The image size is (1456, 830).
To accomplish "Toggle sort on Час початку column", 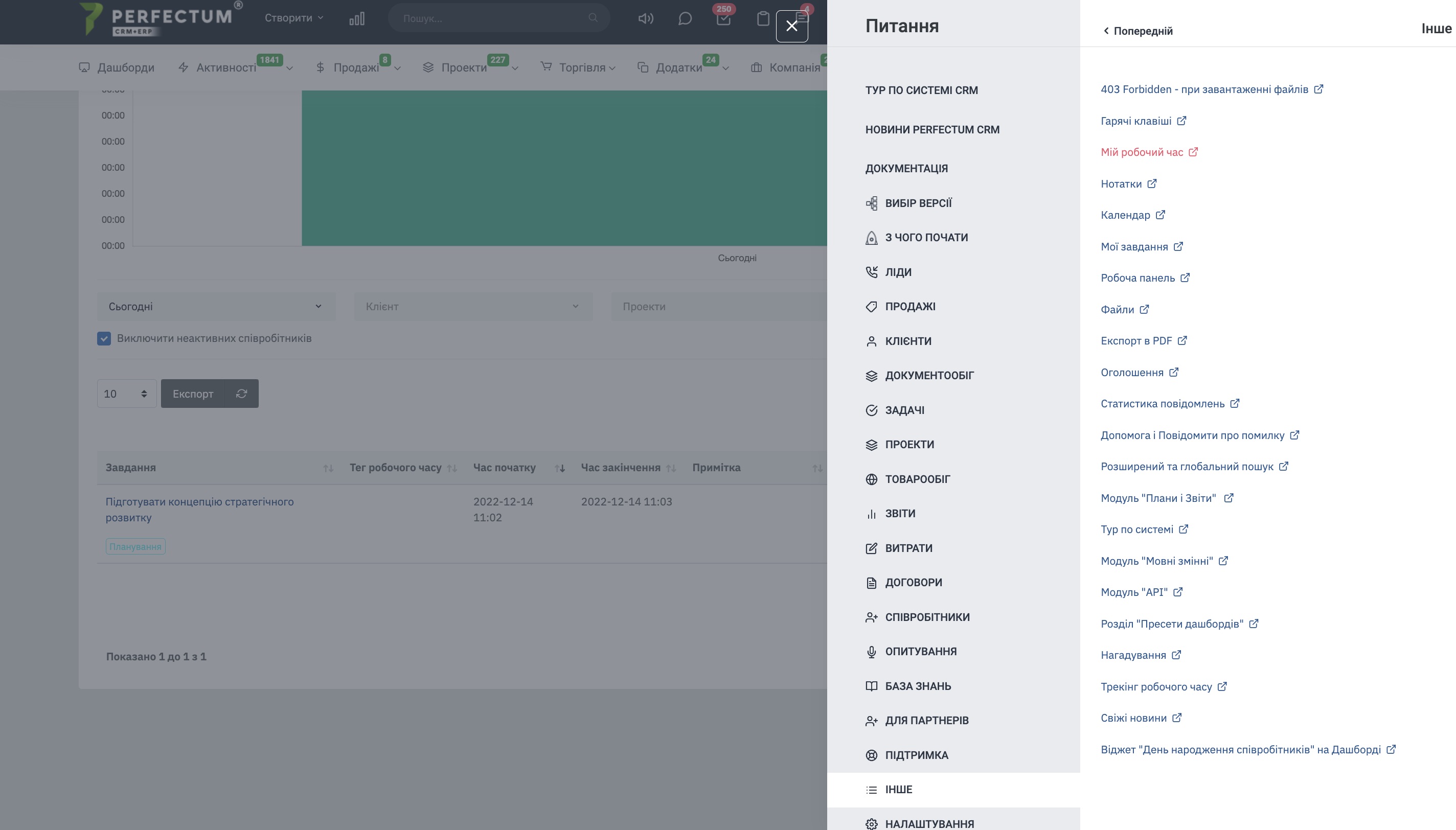I will [560, 468].
